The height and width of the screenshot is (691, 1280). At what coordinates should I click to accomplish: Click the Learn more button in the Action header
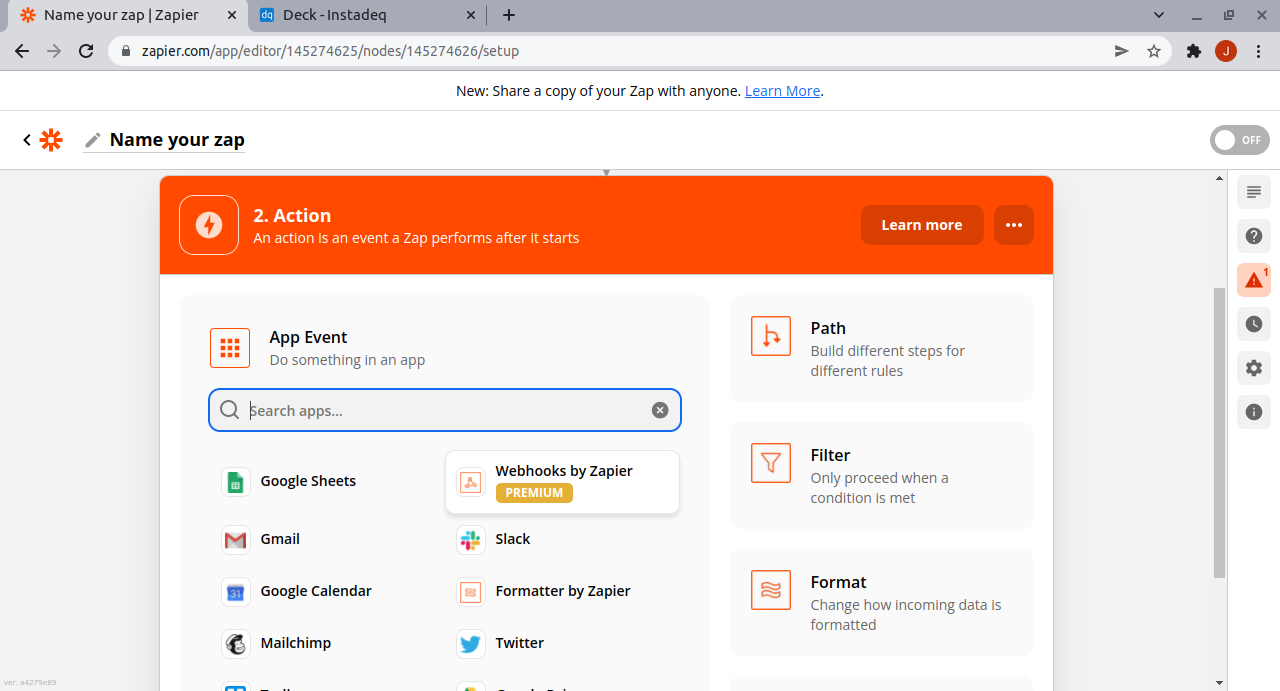click(922, 225)
